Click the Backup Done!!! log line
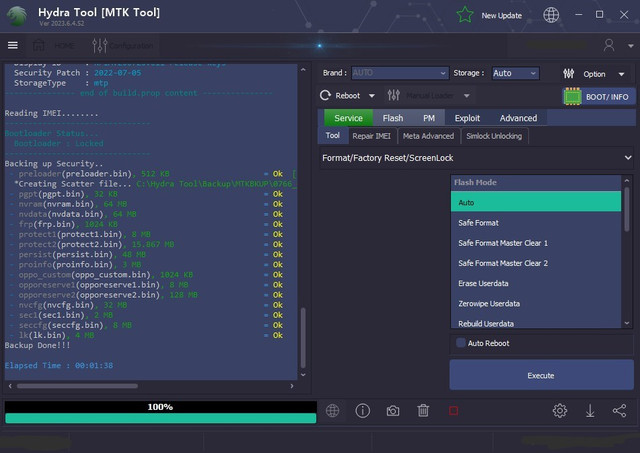This screenshot has height=453, width=640. [37, 345]
